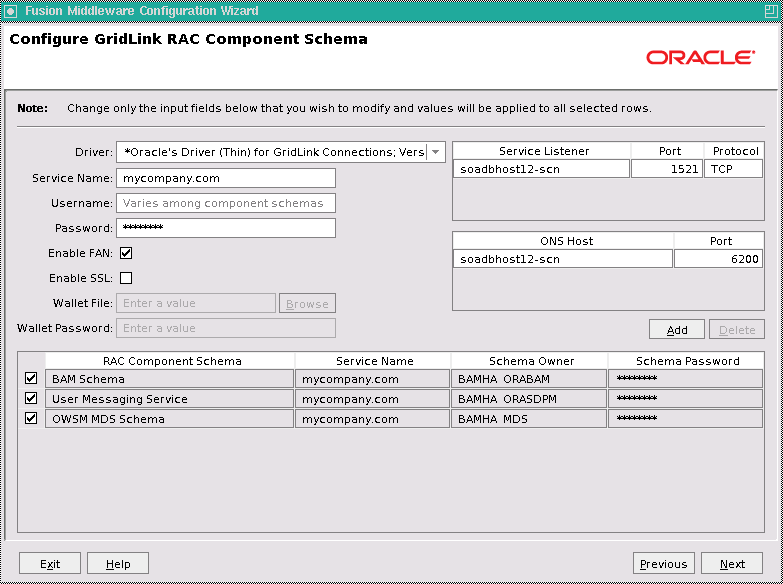Viewport: 783px width, 584px height.
Task: Select the Password field
Action: [226, 228]
